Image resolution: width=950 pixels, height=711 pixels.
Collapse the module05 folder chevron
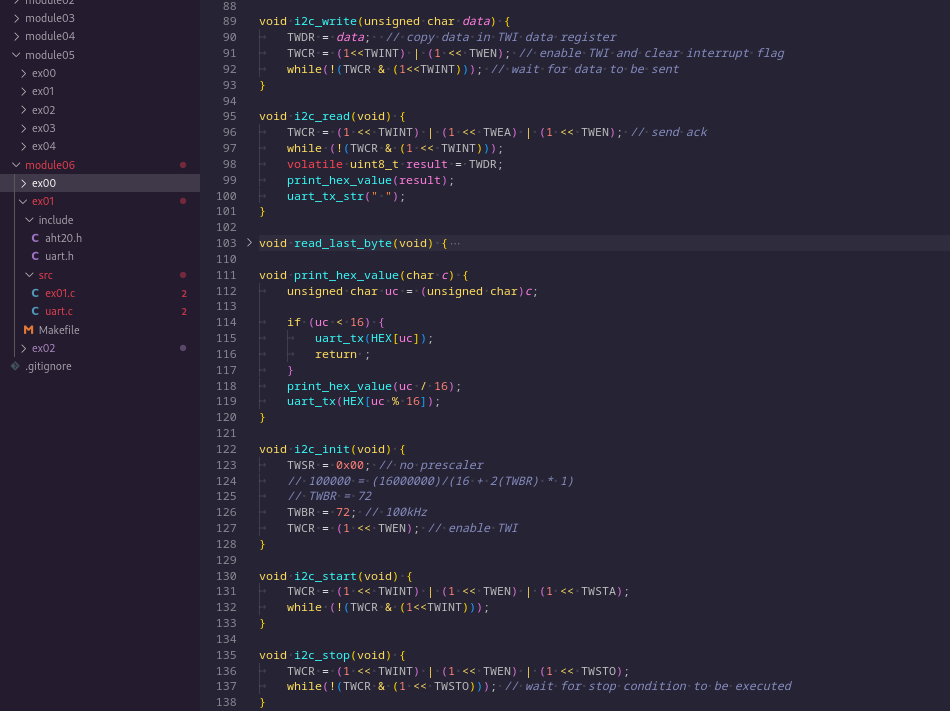tap(16, 55)
